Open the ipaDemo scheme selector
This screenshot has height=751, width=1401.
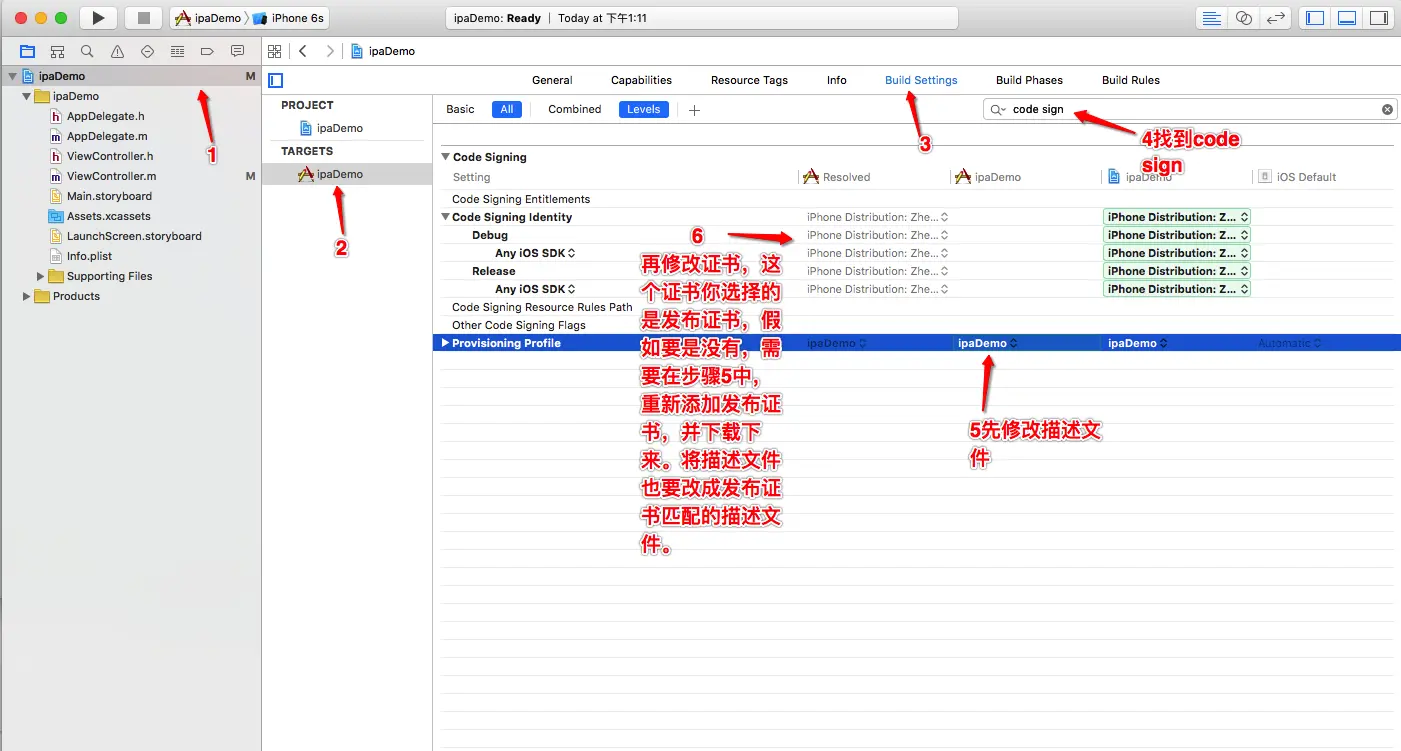(209, 18)
